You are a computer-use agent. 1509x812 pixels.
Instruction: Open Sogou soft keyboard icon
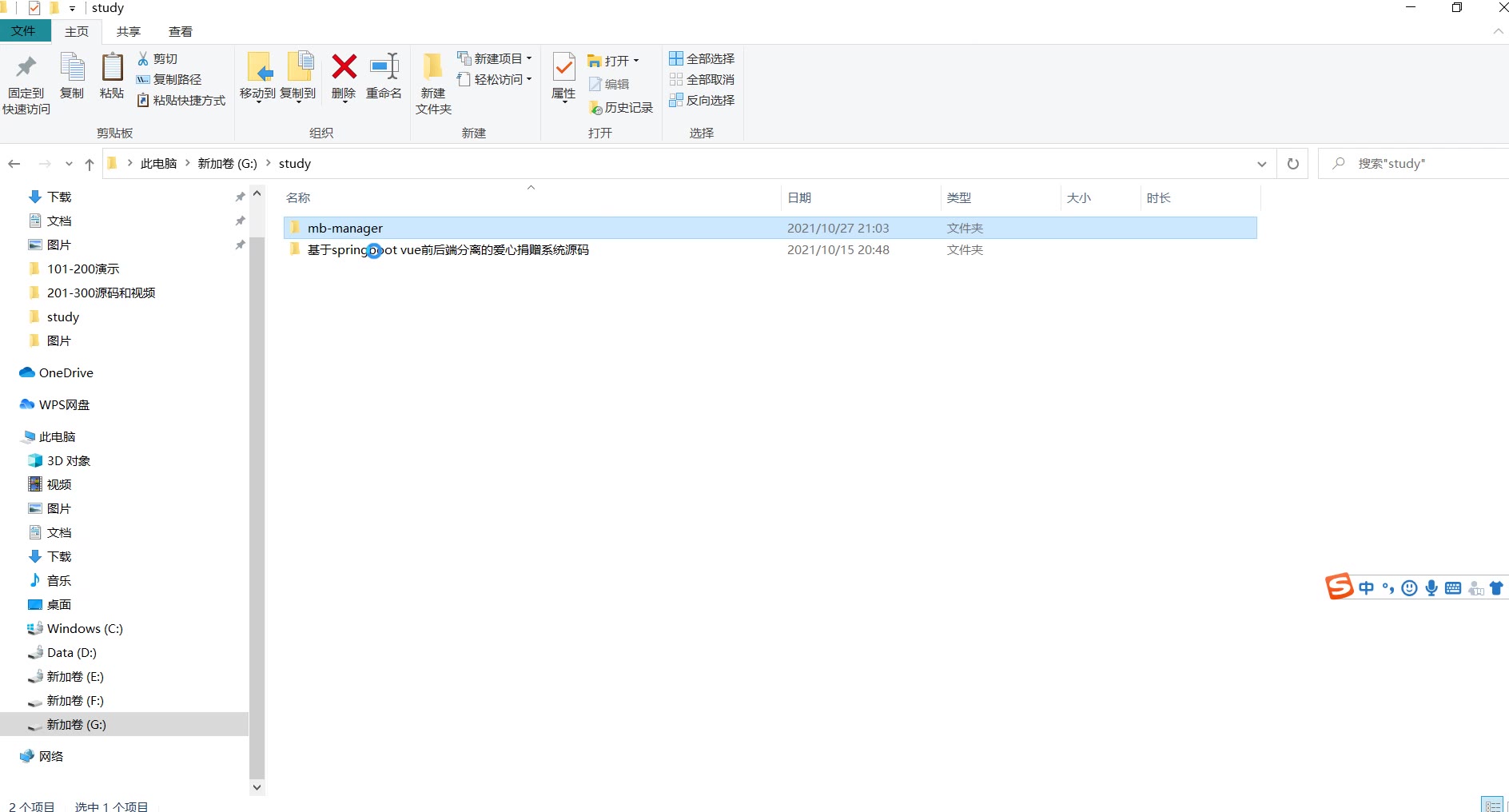[x=1453, y=588]
